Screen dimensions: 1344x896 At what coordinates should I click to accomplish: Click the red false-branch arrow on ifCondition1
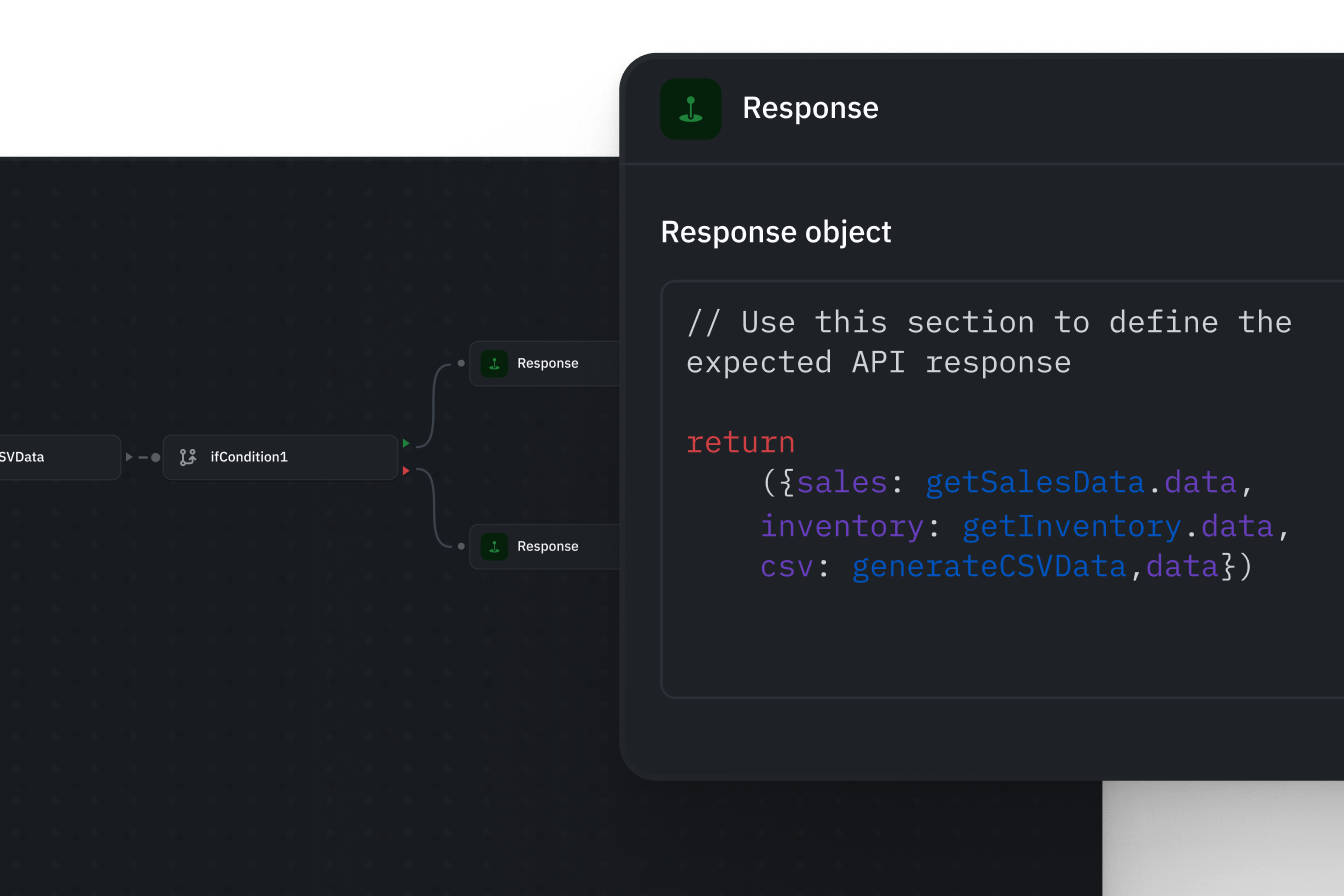(x=406, y=470)
